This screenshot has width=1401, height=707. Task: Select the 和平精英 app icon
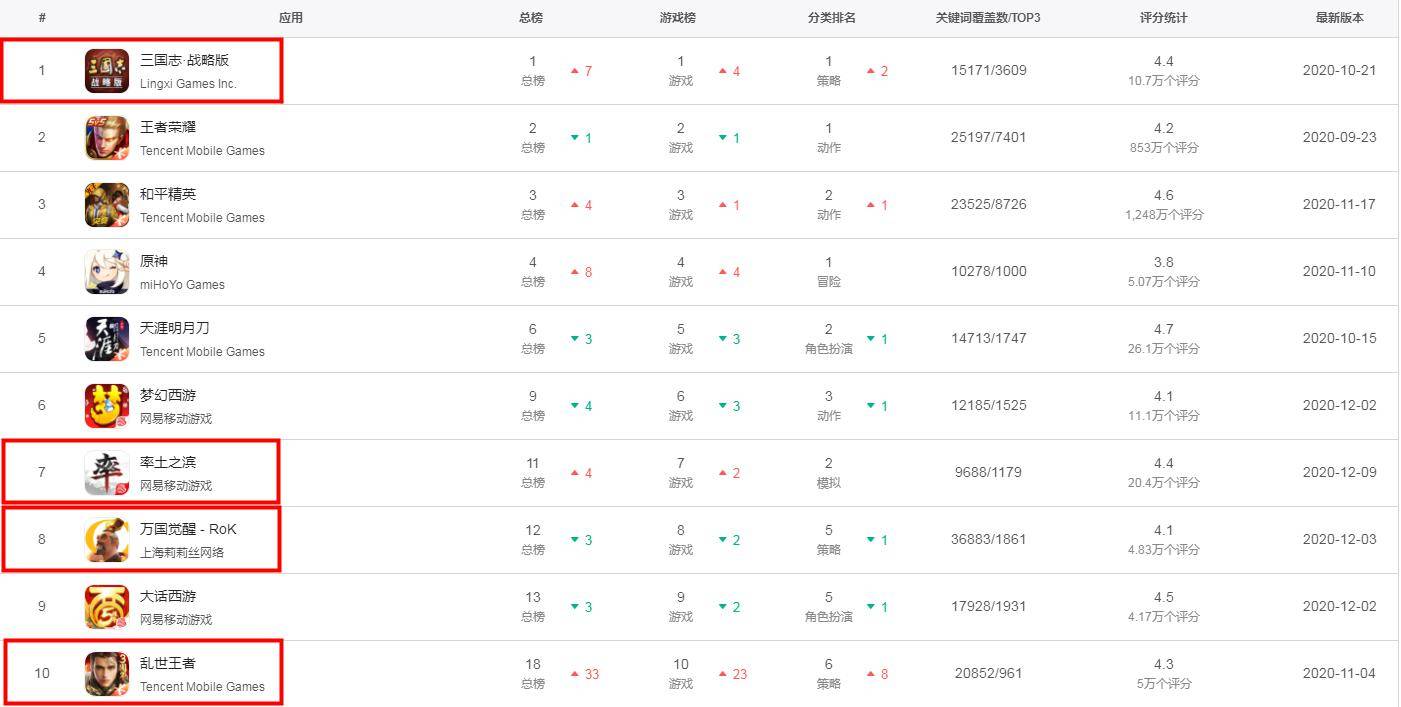click(x=106, y=205)
